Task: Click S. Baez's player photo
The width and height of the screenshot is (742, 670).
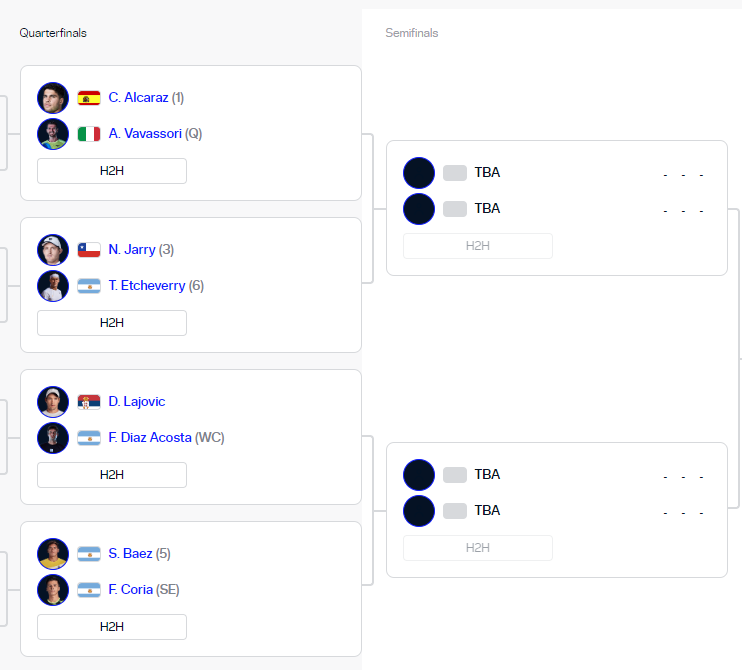Action: (53, 554)
